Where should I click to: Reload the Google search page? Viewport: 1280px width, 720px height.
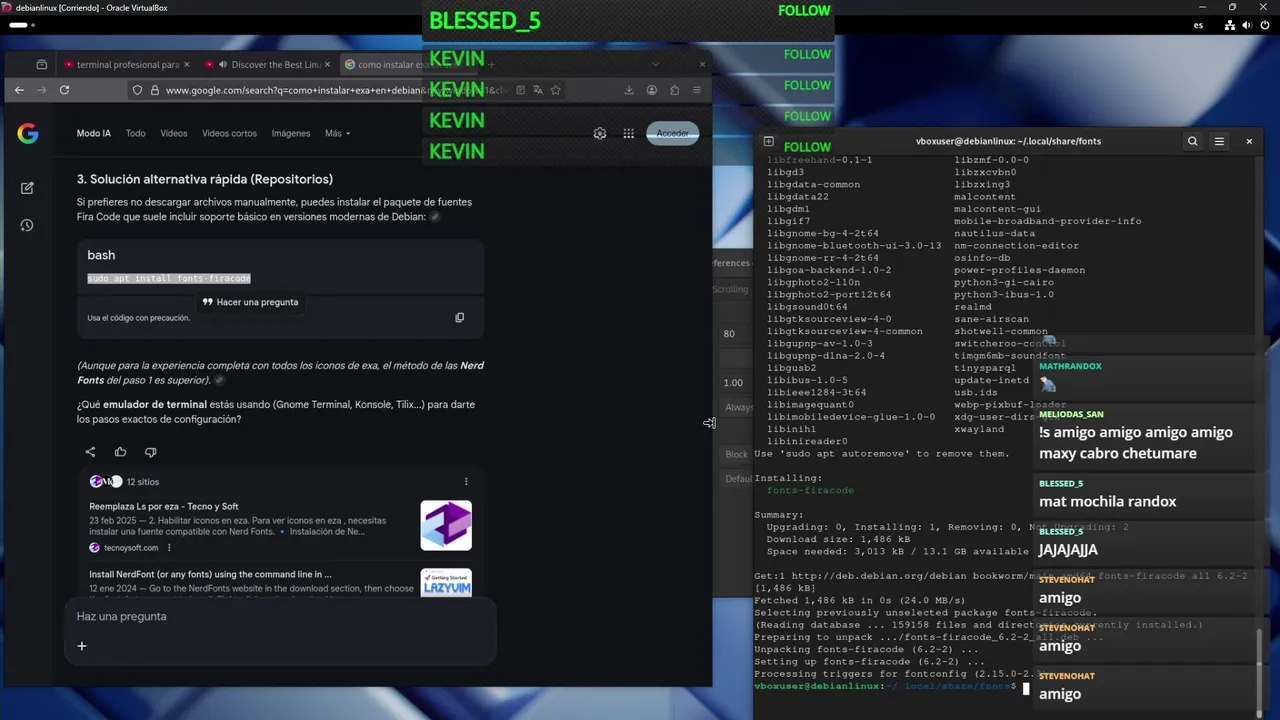(x=64, y=90)
